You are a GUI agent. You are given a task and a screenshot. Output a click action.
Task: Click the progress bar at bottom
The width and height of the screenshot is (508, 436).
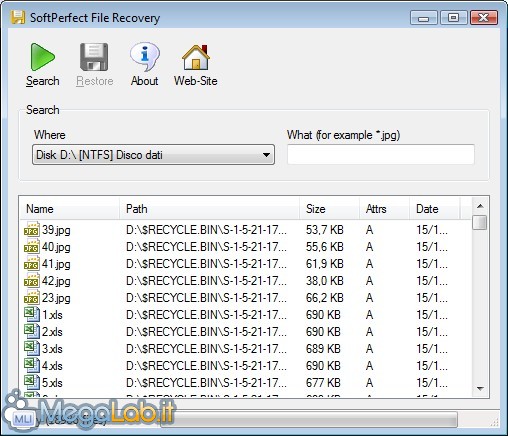pyautogui.click(x=309, y=419)
